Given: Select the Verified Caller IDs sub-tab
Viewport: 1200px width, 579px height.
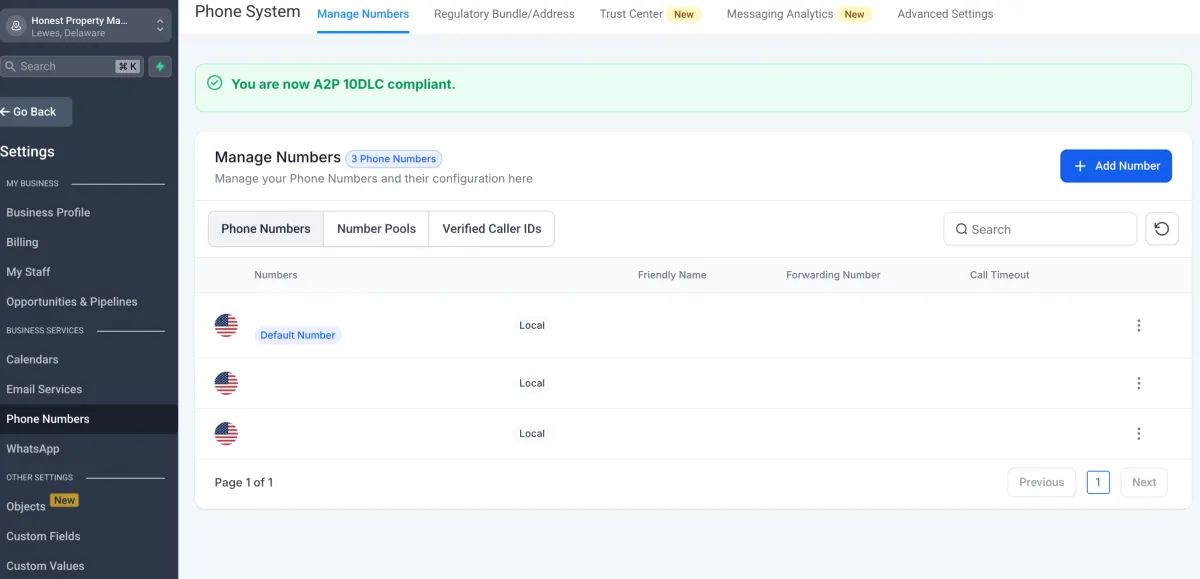Looking at the screenshot, I should point(492,229).
